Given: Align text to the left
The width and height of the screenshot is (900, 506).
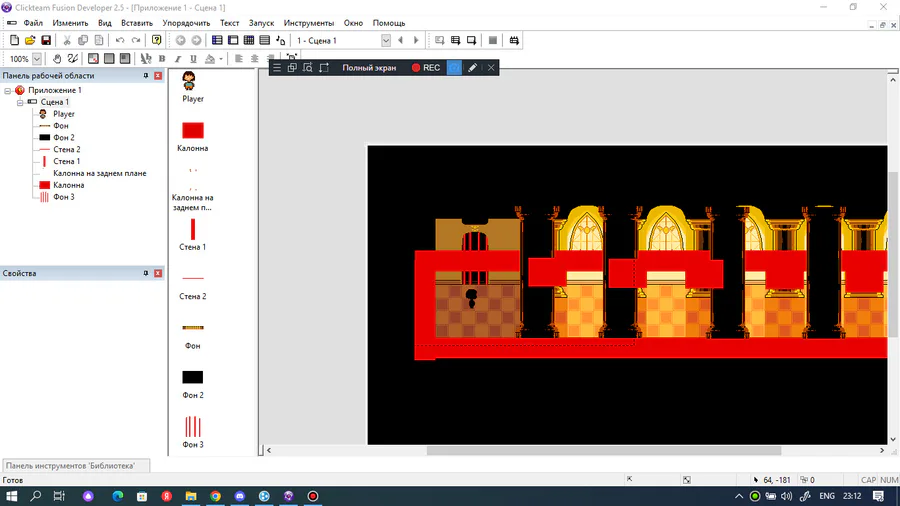Looking at the screenshot, I should (x=239, y=59).
